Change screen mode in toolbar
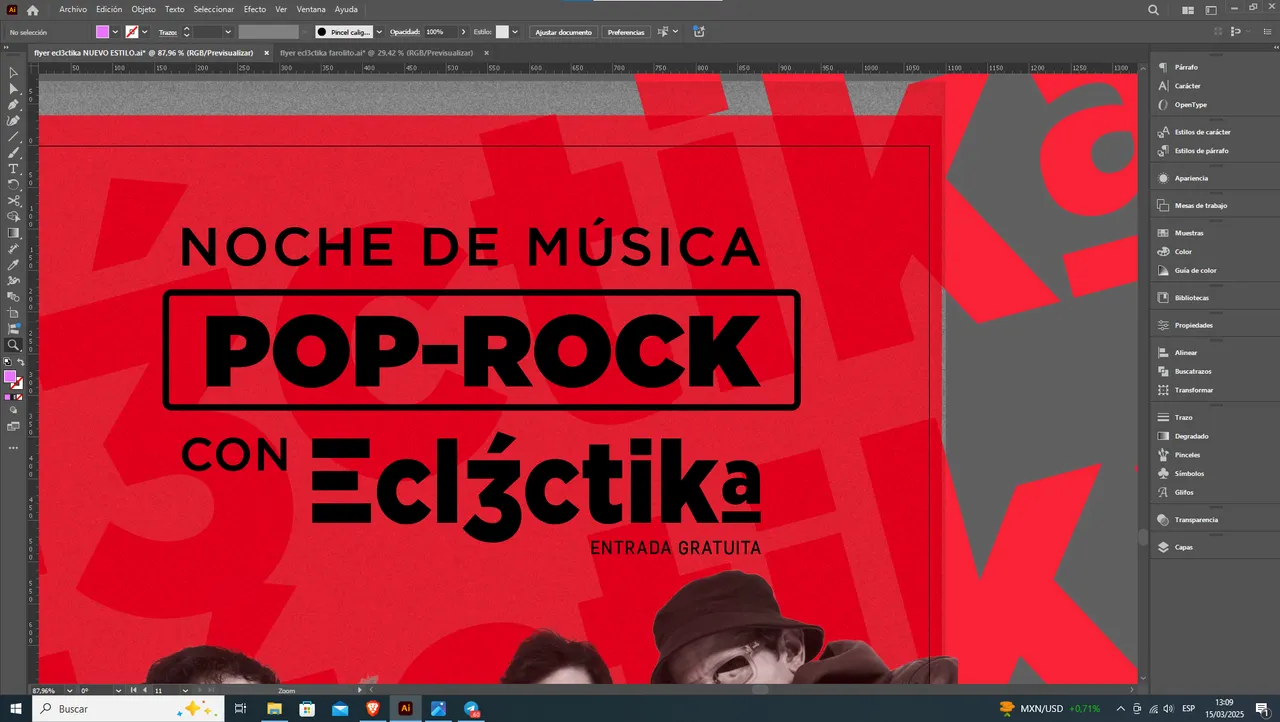The width and height of the screenshot is (1280, 722). [x=13, y=426]
